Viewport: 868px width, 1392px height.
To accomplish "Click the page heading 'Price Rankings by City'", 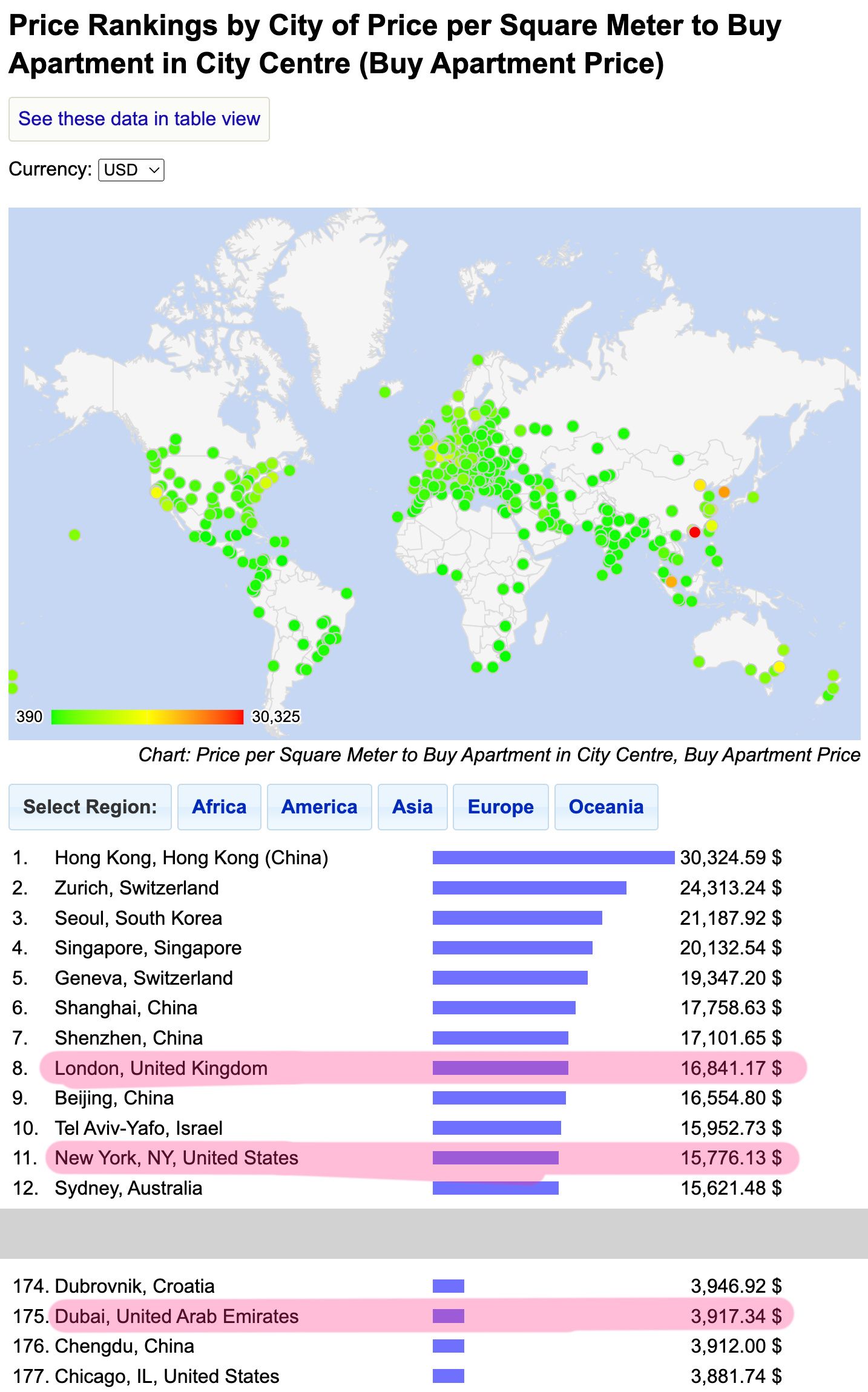I will 395,44.
